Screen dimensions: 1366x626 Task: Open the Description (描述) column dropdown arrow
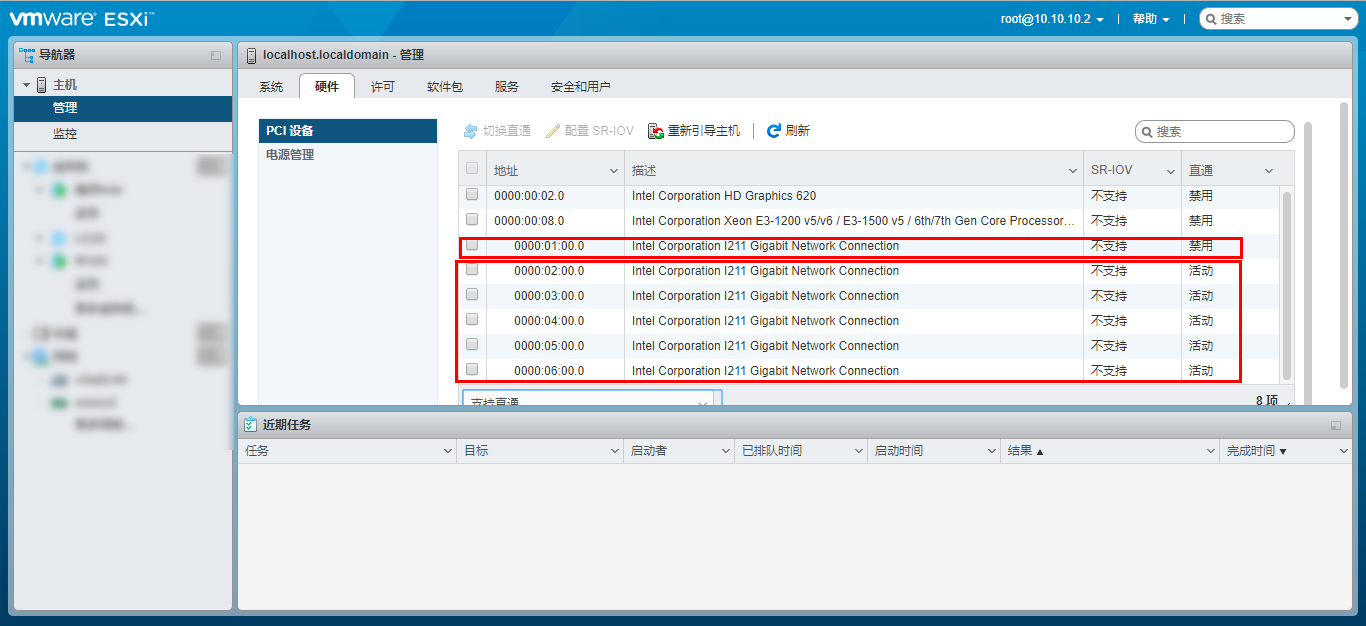[x=1073, y=171]
